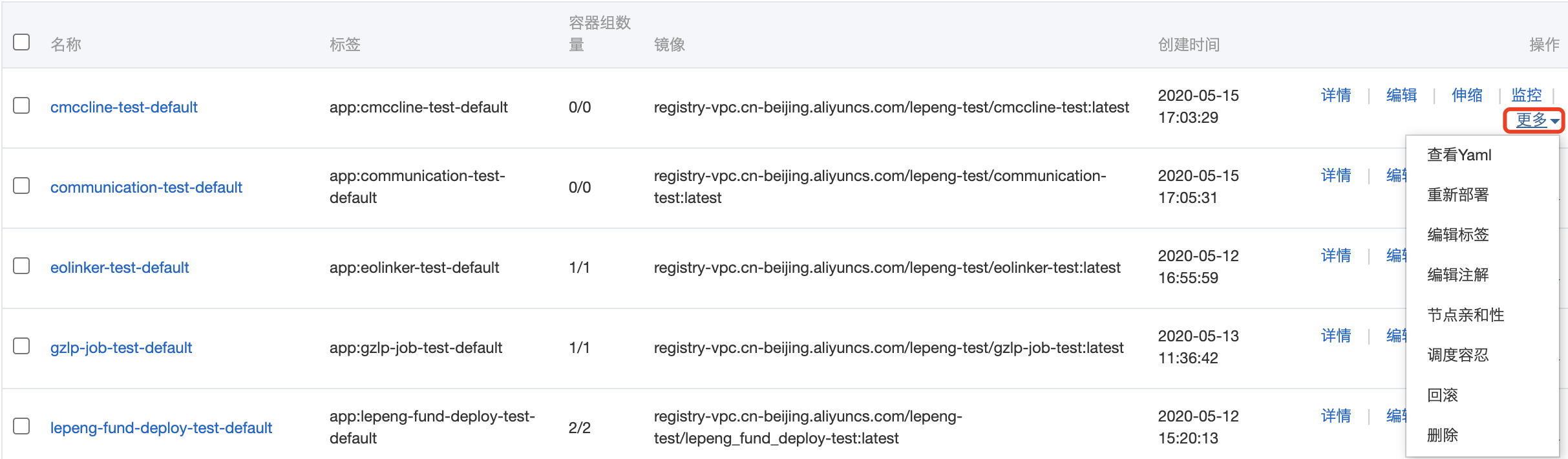Screen dimensions: 1568x459
Task: Click 伸缩 for cmccline-test-default
Action: click(1467, 96)
